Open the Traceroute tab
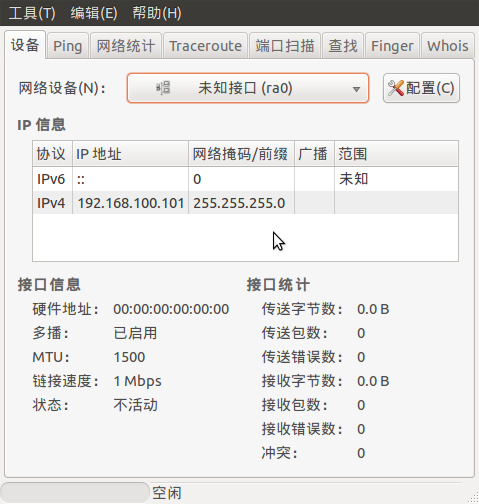The height and width of the screenshot is (504, 479). click(x=205, y=46)
